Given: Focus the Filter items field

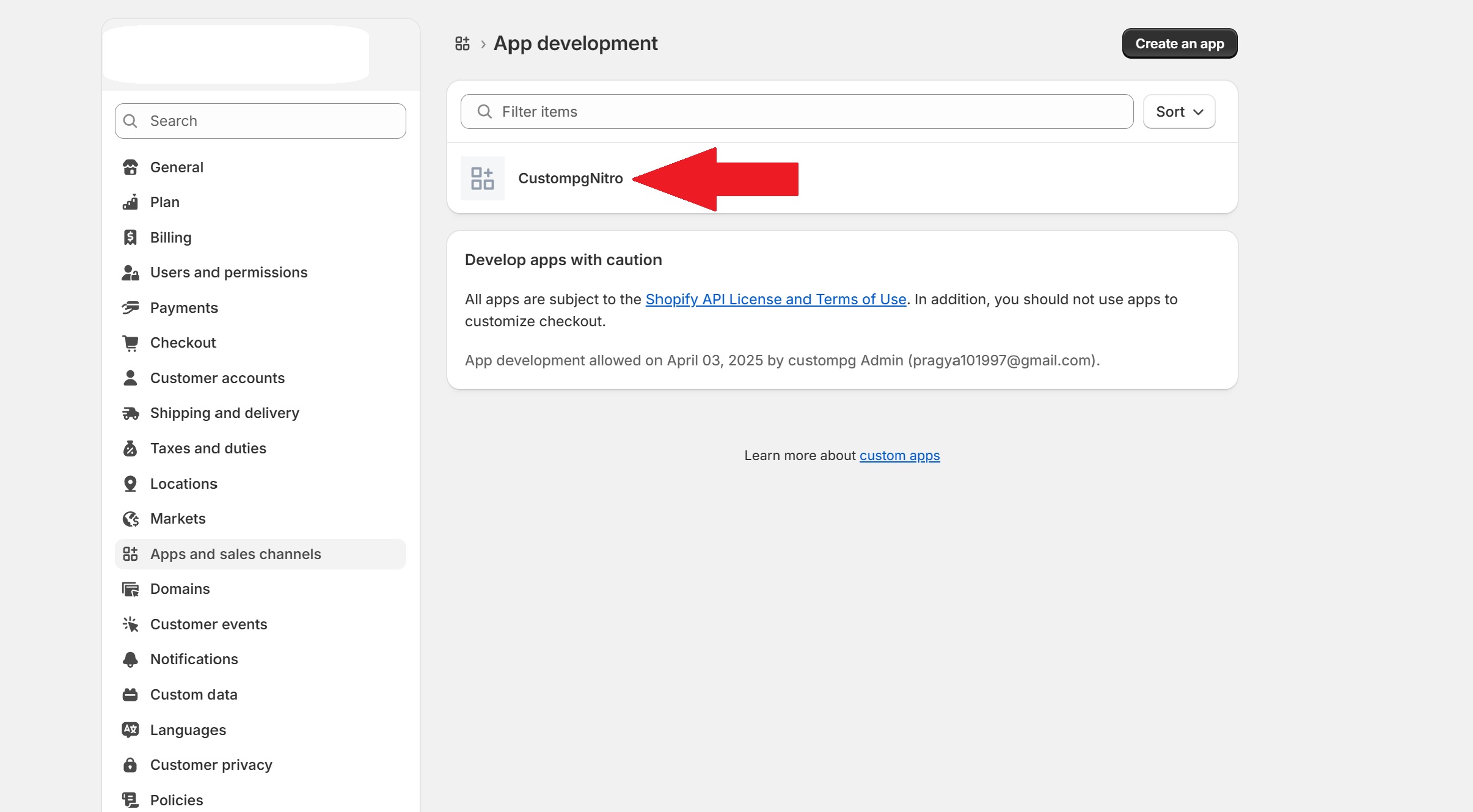Looking at the screenshot, I should coord(797,112).
